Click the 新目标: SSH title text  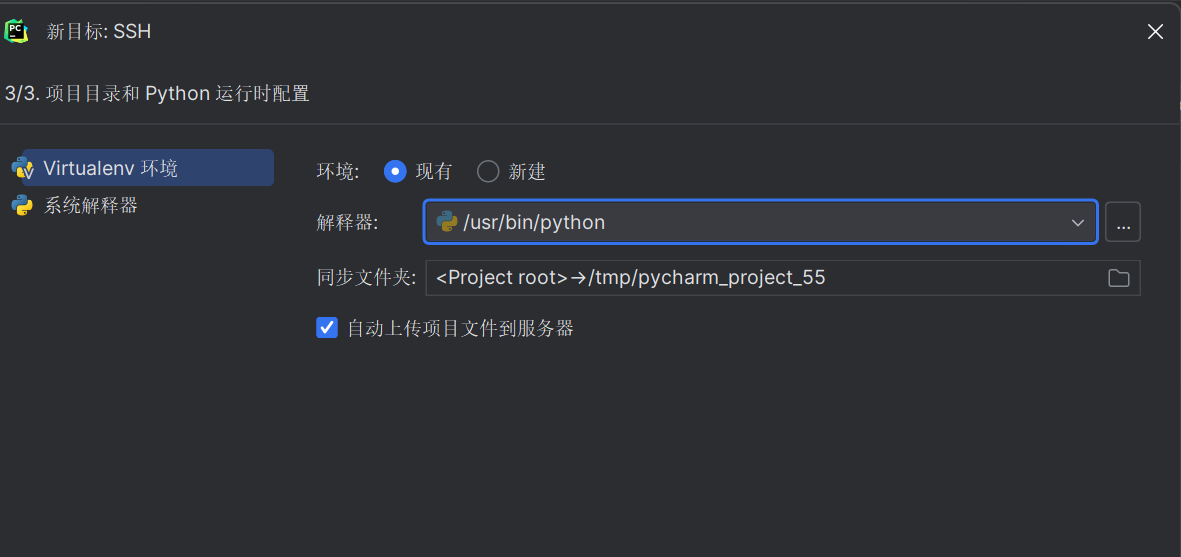[x=99, y=32]
